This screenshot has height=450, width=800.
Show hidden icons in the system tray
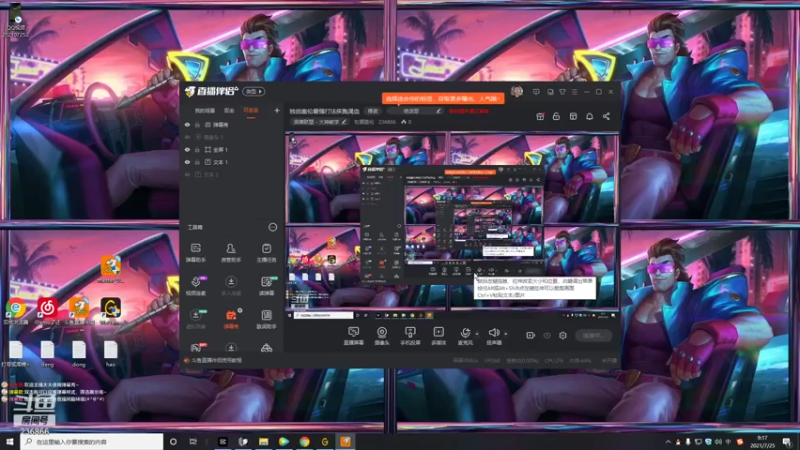pos(668,441)
